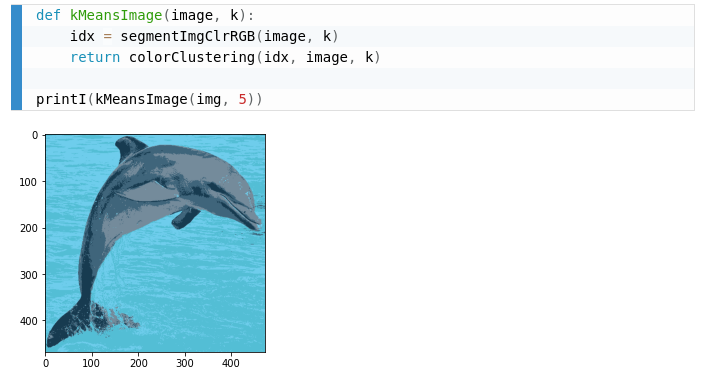Screen dimensions: 706x387
Task: Click the blue cell selection bar
Action: (x=17, y=58)
